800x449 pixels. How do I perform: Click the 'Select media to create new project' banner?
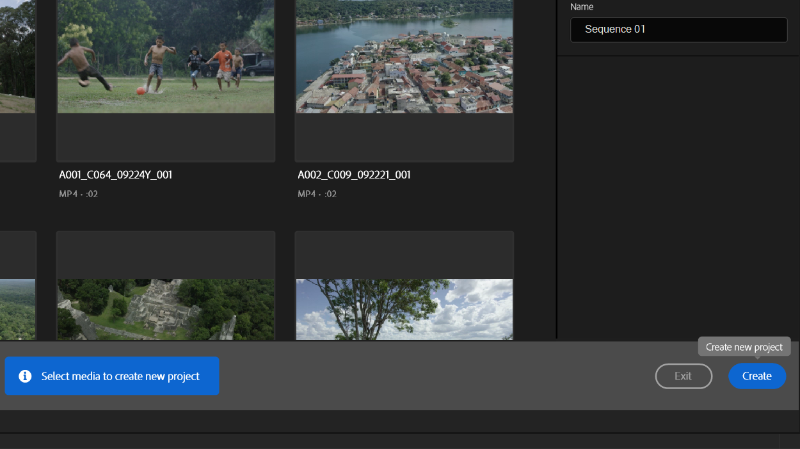112,376
